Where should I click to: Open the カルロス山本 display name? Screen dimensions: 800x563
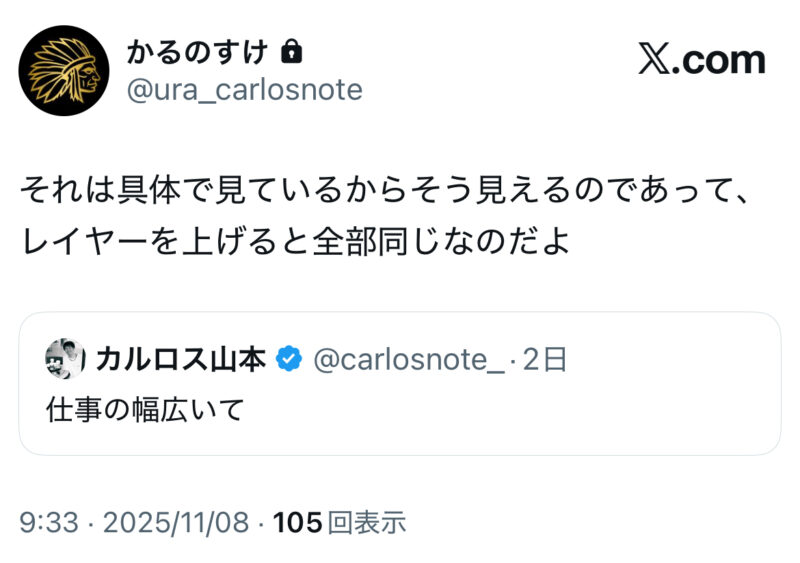pos(180,360)
